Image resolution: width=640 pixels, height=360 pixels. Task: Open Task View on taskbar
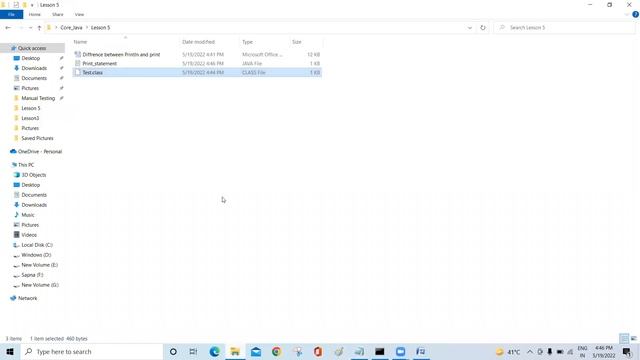coord(193,351)
